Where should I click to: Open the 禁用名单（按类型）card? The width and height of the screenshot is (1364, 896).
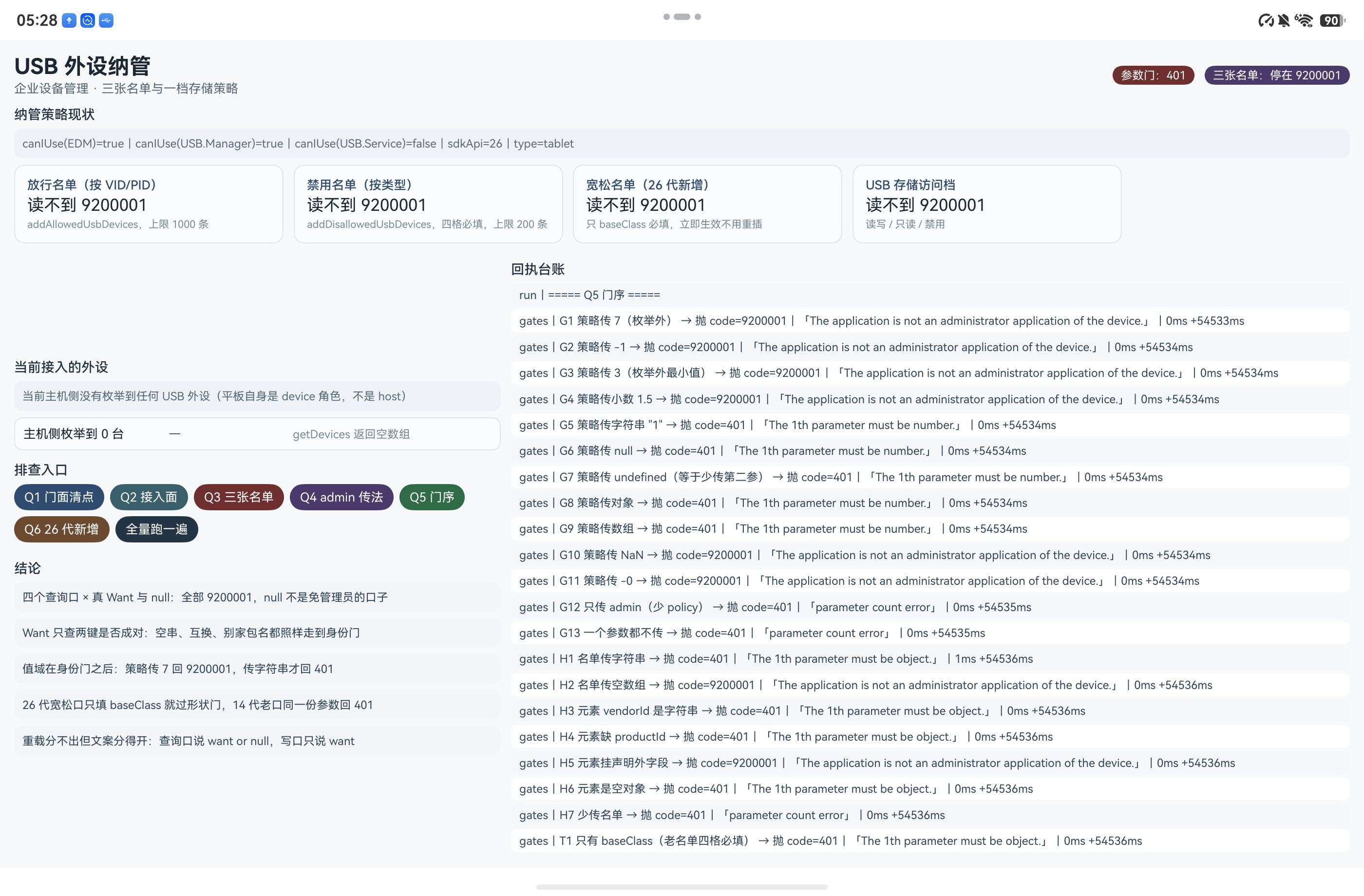(x=428, y=204)
